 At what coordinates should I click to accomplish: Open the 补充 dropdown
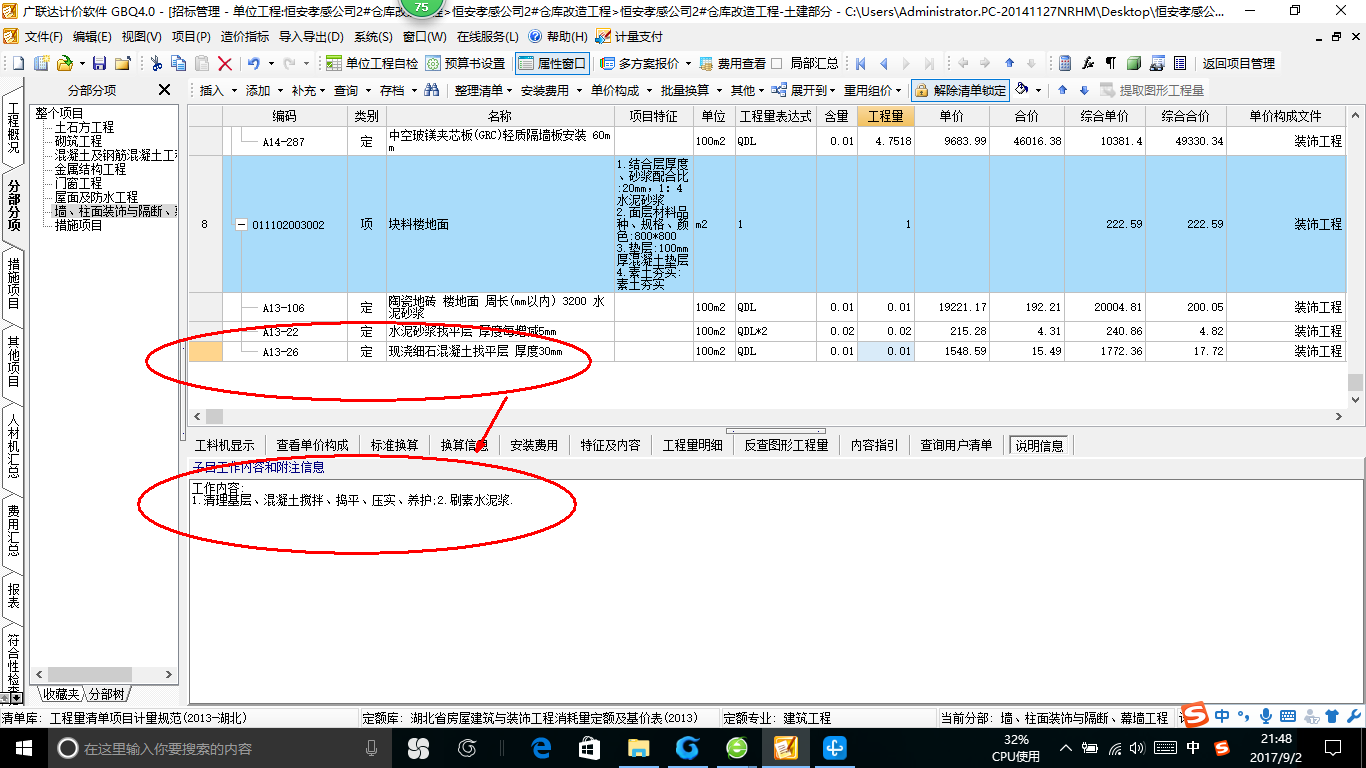tap(310, 90)
